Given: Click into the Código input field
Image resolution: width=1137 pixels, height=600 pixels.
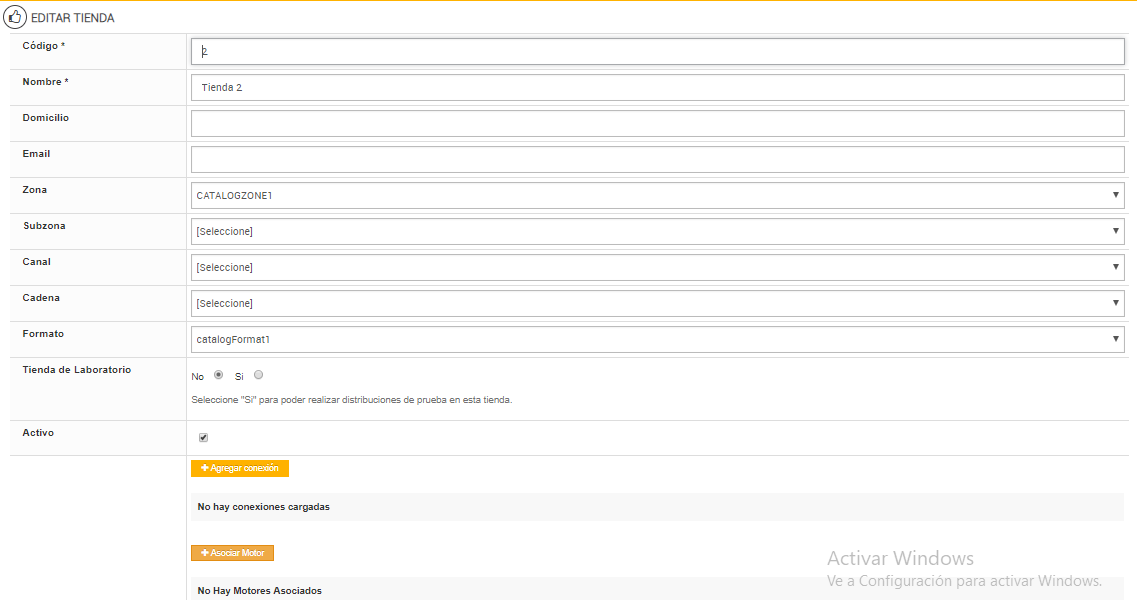Looking at the screenshot, I should [657, 51].
